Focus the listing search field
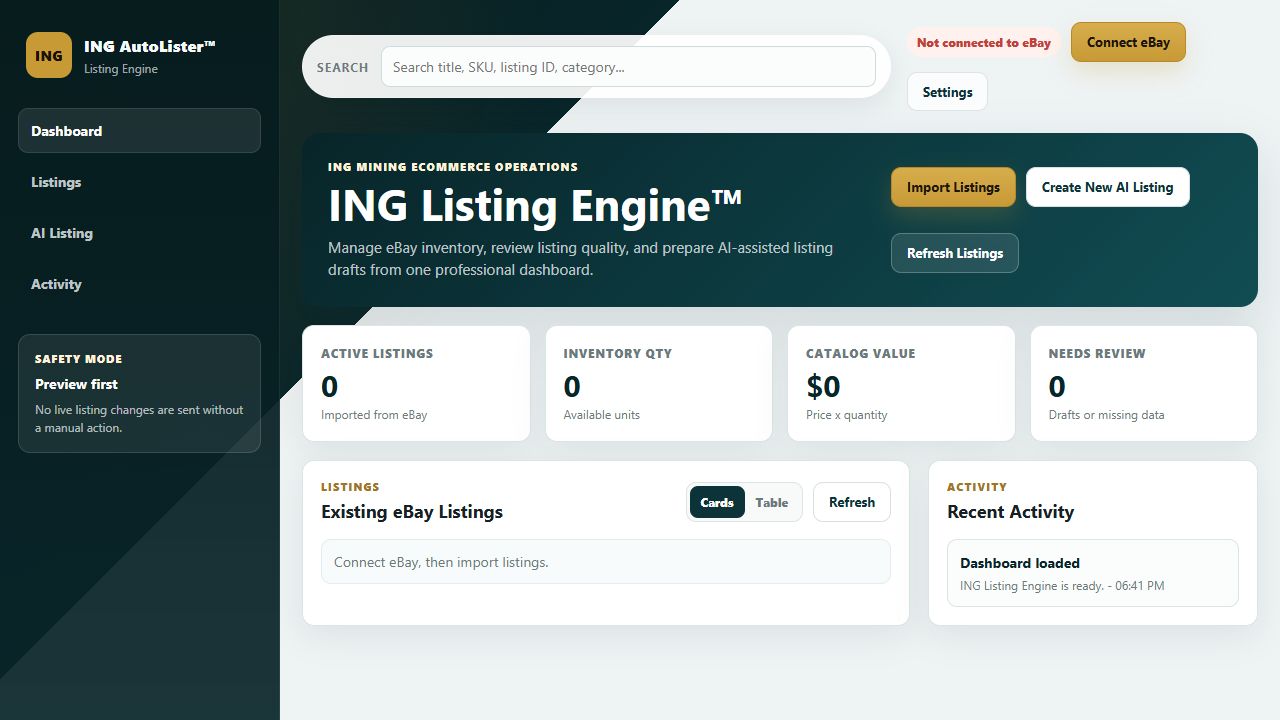This screenshot has width=1280, height=720. click(x=628, y=67)
